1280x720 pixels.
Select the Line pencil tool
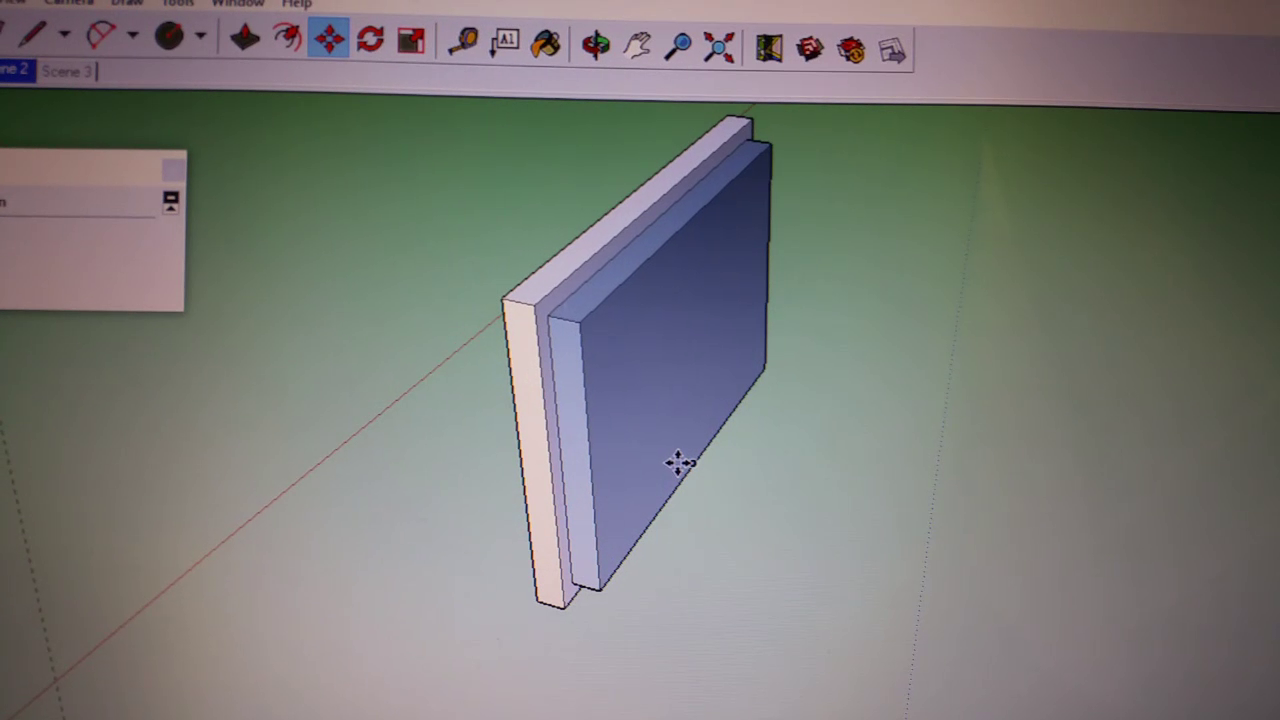(32, 33)
